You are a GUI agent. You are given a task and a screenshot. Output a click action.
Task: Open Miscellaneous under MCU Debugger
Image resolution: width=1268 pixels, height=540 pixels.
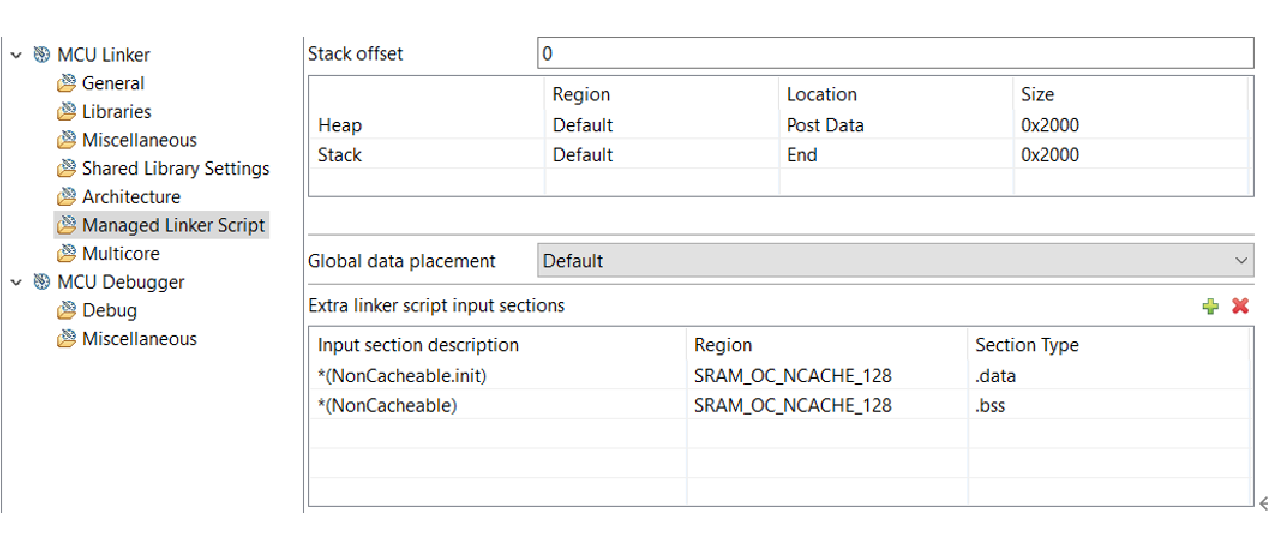pyautogui.click(x=139, y=339)
